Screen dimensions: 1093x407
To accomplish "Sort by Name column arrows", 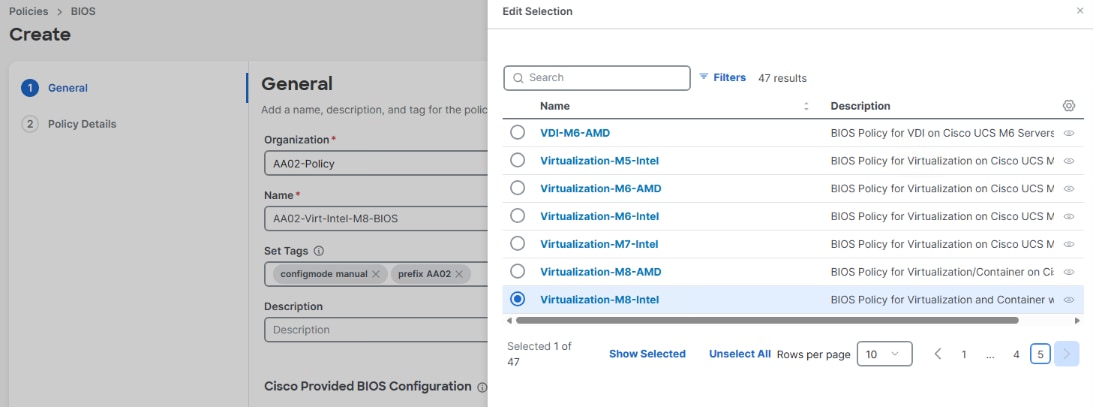I will (x=807, y=107).
